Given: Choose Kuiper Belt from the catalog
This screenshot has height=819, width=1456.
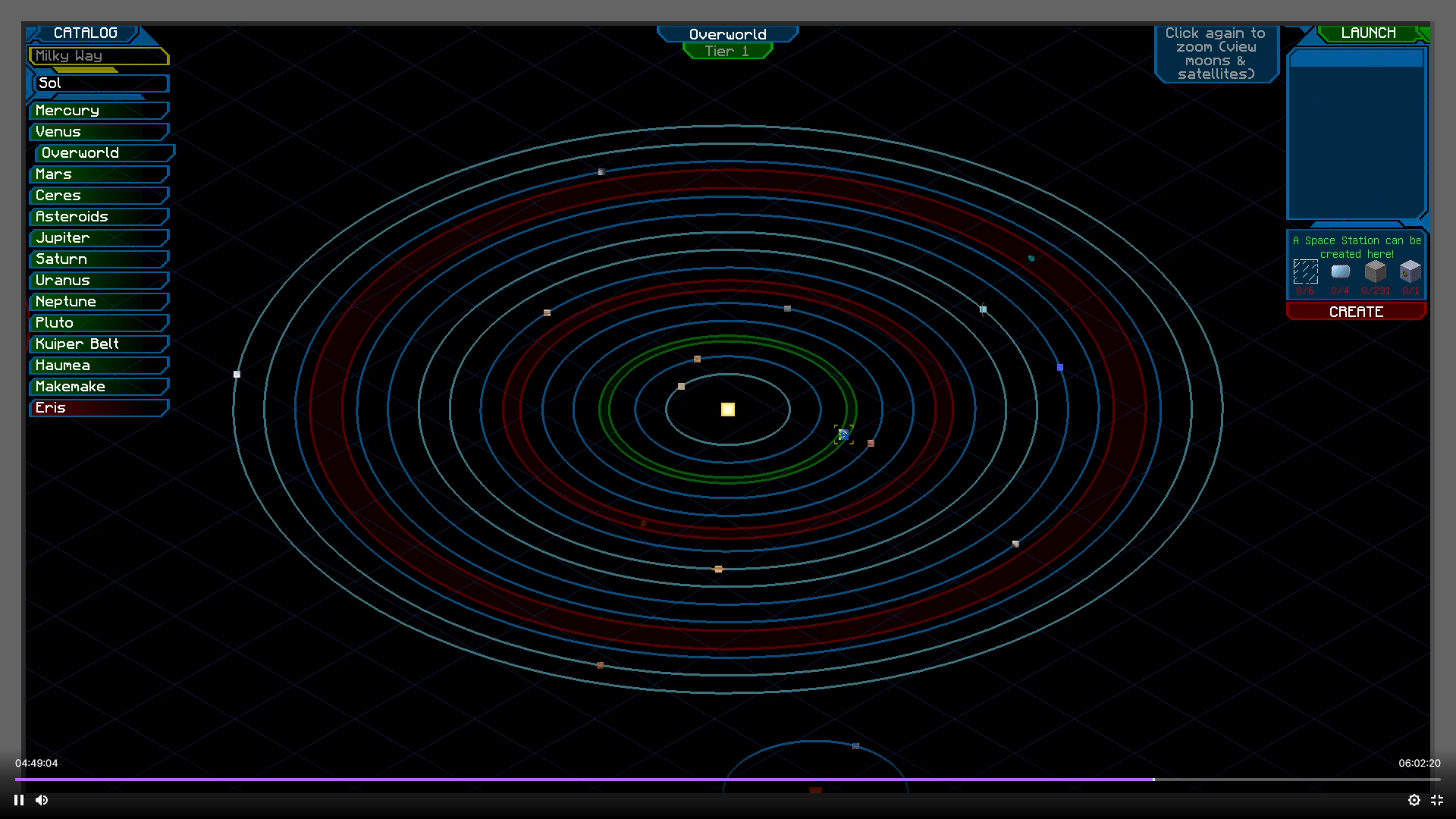Looking at the screenshot, I should pos(99,344).
